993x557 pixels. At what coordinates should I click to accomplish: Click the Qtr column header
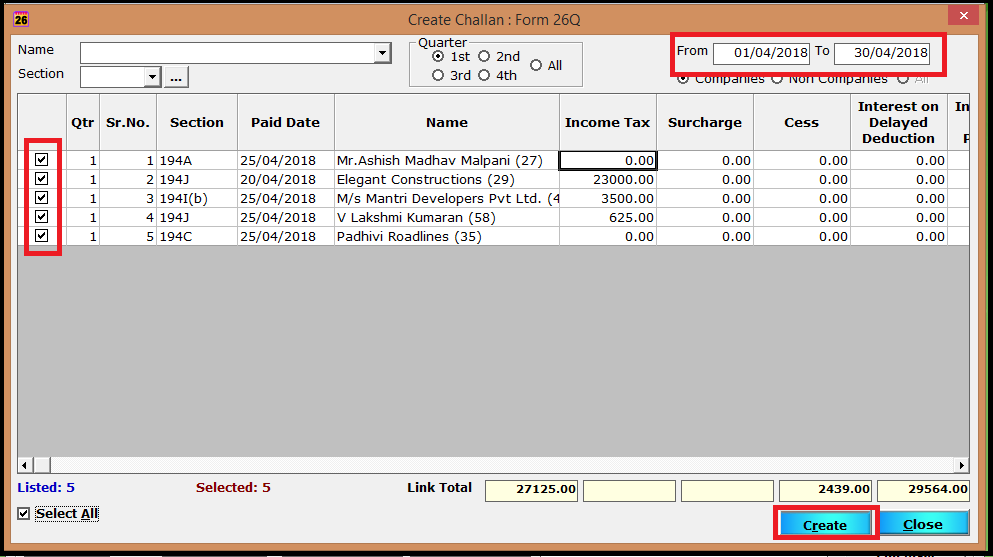click(x=82, y=122)
